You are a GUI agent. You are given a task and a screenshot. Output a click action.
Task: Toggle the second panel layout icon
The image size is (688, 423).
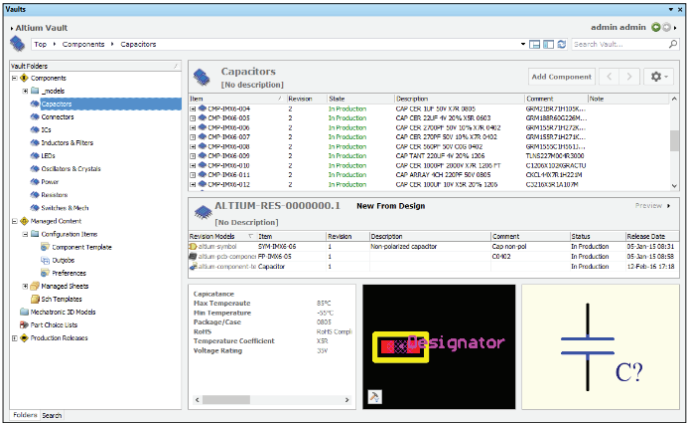pos(548,44)
